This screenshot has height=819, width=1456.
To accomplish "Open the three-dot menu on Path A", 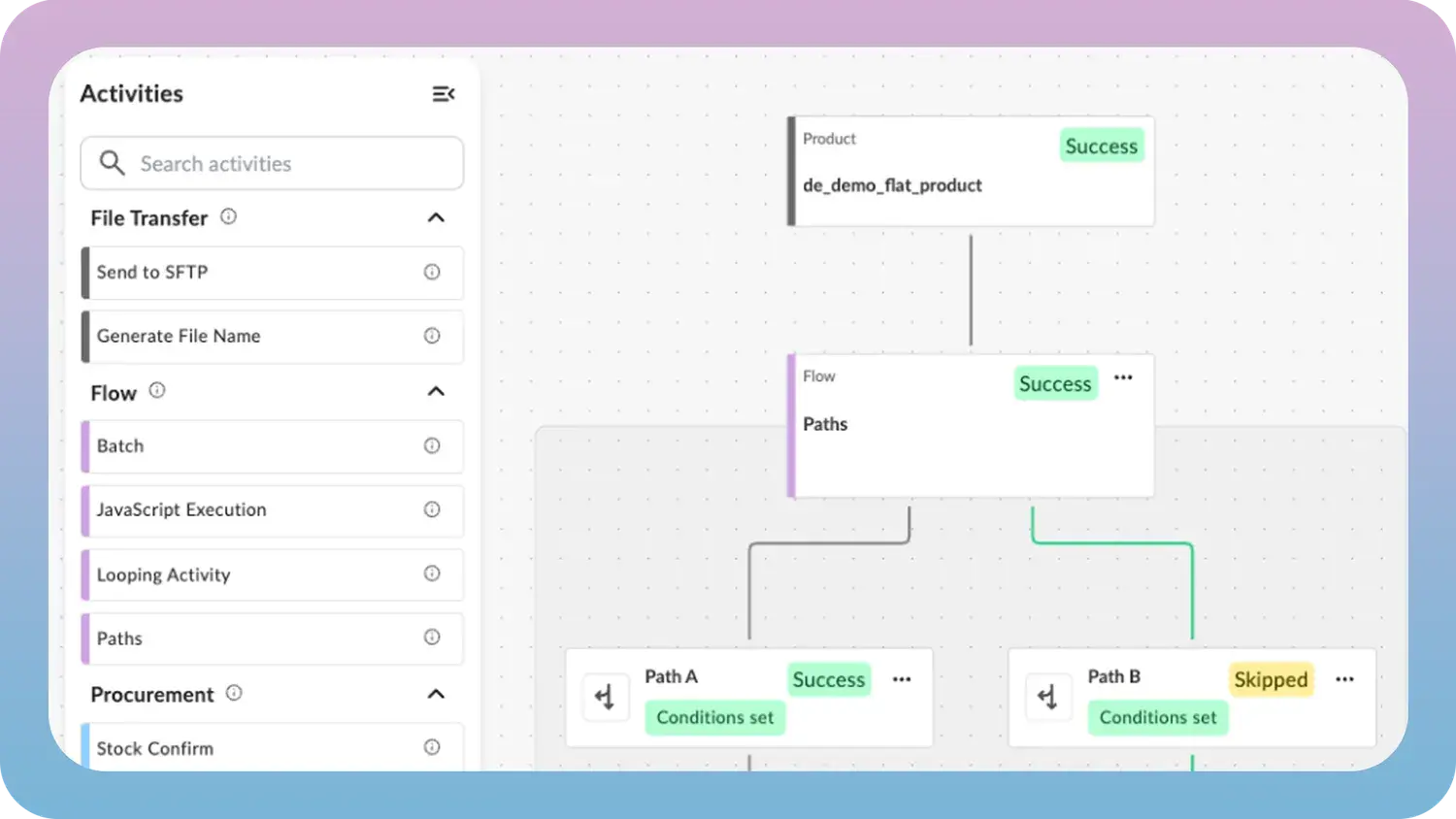I will click(x=902, y=679).
